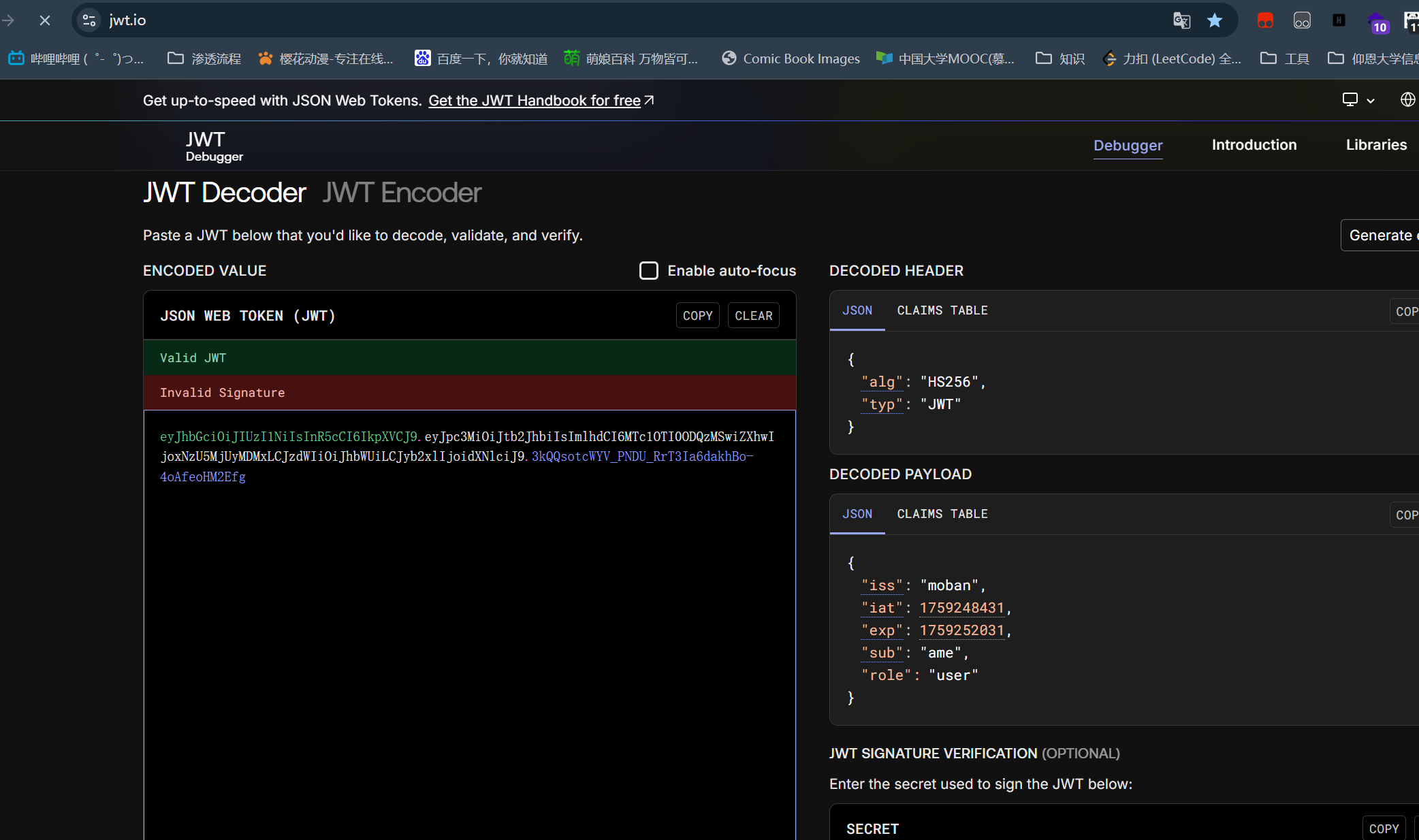Select JSON tab in Decoded Payload
This screenshot has width=1419, height=840.
click(857, 514)
